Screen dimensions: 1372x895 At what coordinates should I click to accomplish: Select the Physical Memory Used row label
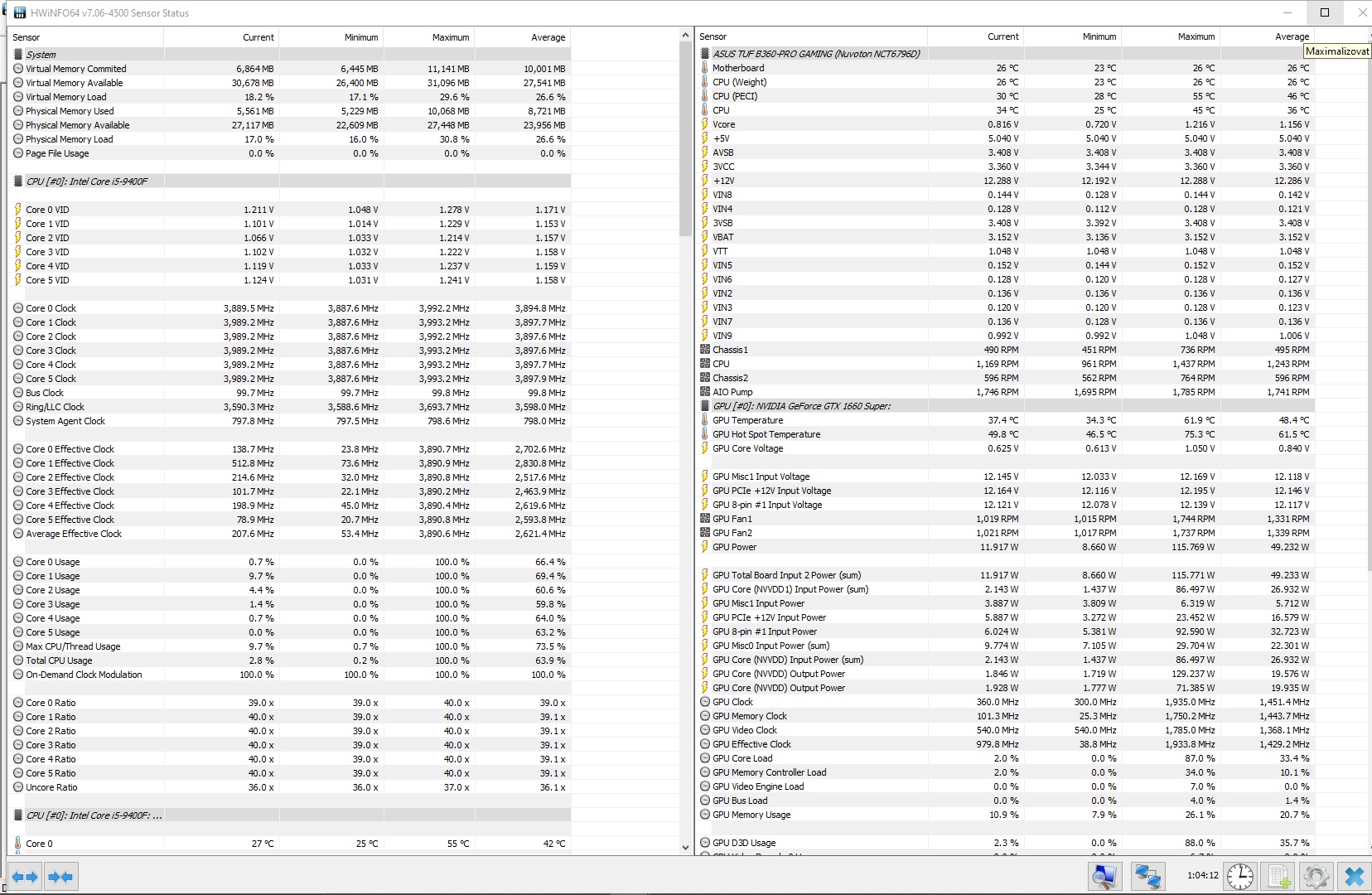tap(70, 111)
